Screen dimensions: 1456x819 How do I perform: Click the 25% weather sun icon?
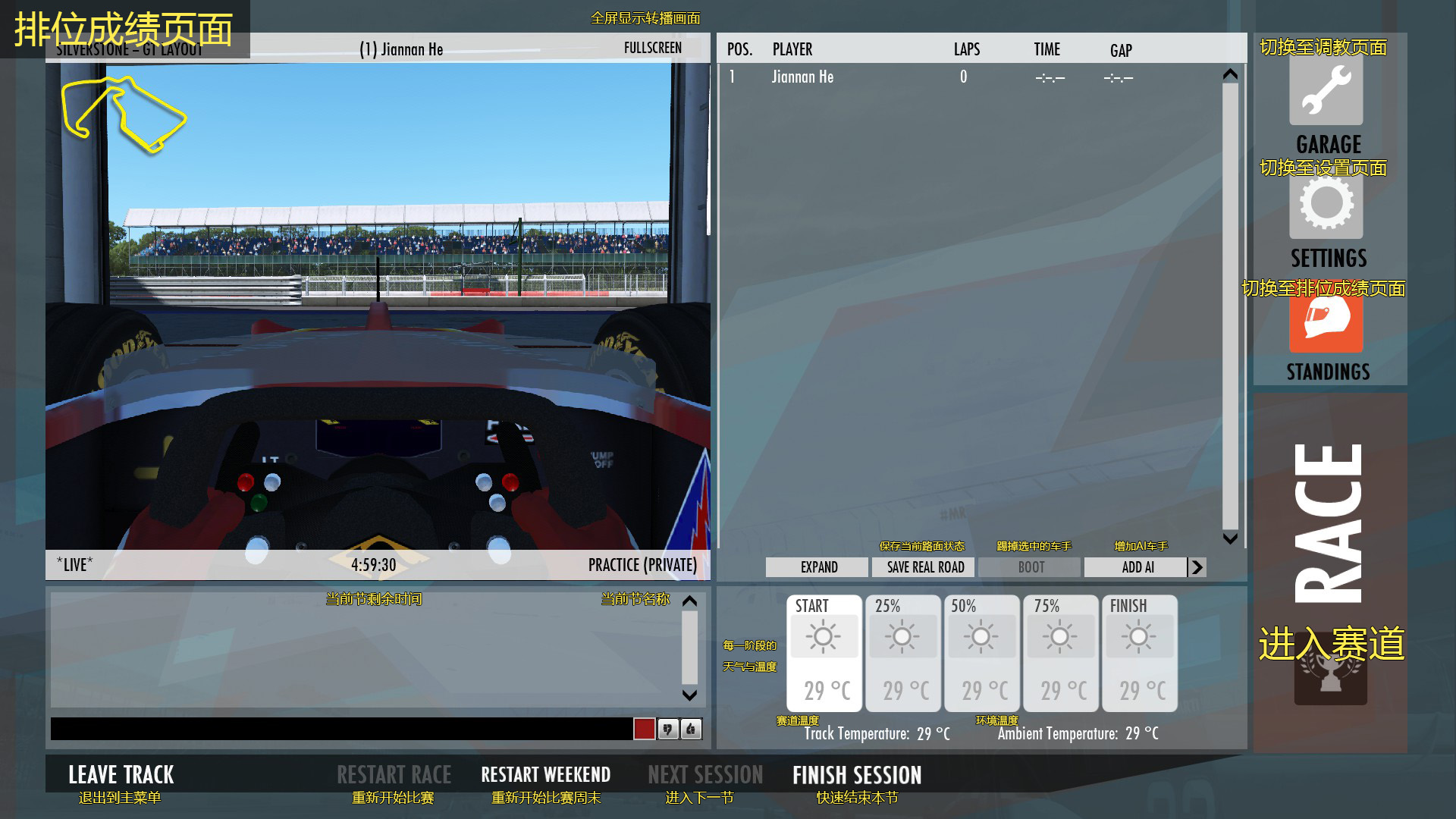click(902, 637)
